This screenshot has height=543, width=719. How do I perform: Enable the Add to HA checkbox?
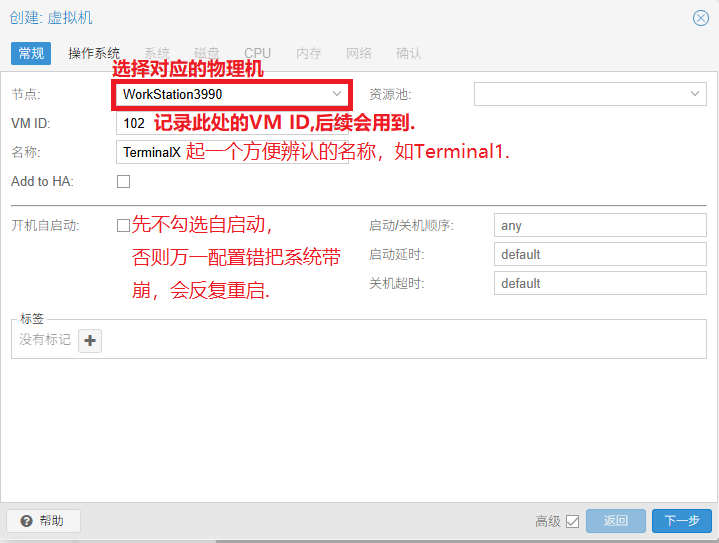[124, 182]
